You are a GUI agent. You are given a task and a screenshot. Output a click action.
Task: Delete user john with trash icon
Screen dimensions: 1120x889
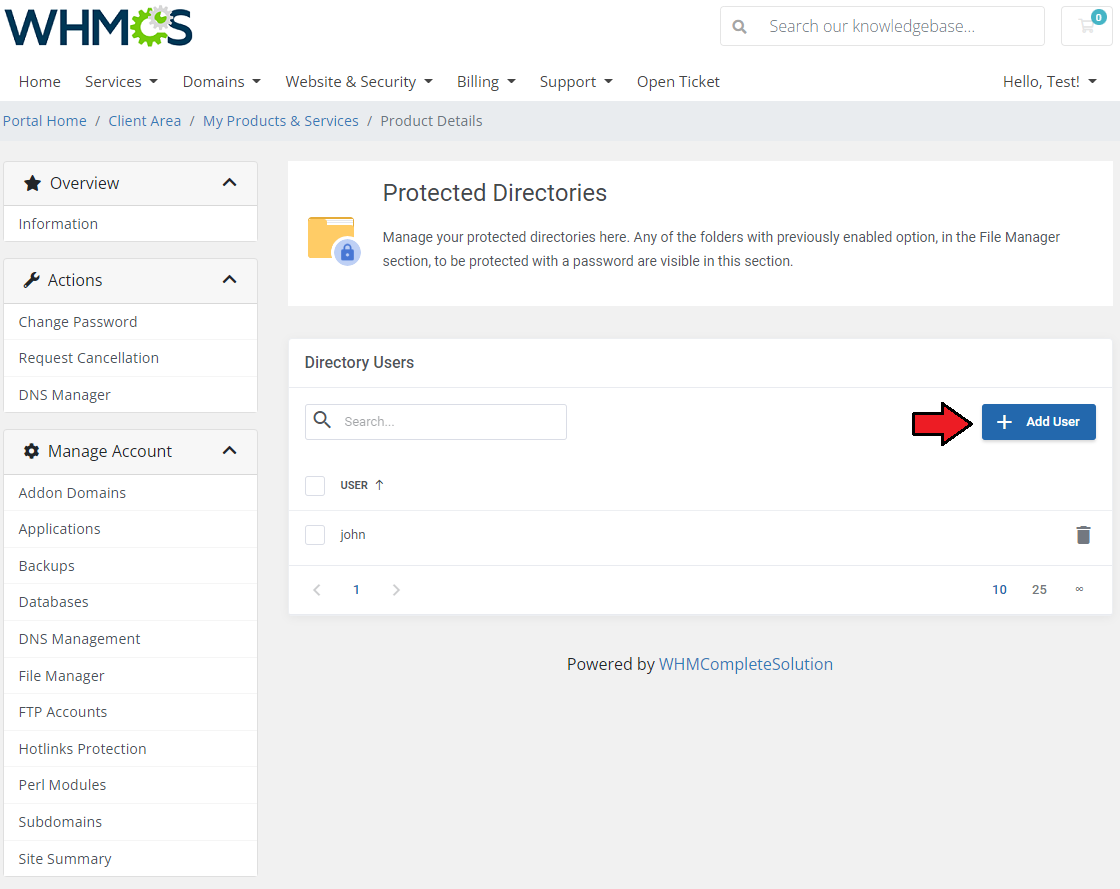(1083, 535)
